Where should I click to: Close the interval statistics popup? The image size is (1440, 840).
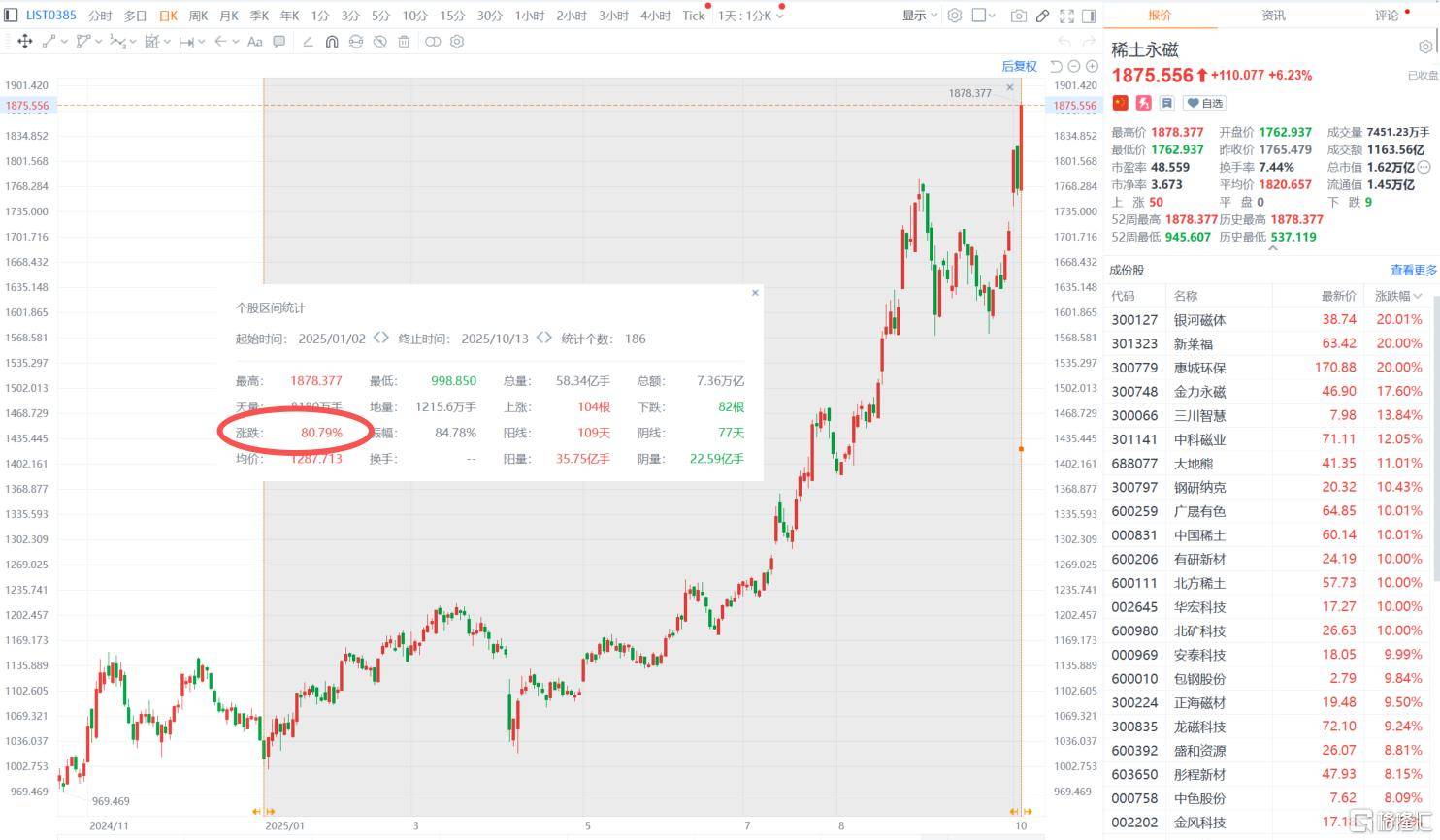tap(755, 293)
